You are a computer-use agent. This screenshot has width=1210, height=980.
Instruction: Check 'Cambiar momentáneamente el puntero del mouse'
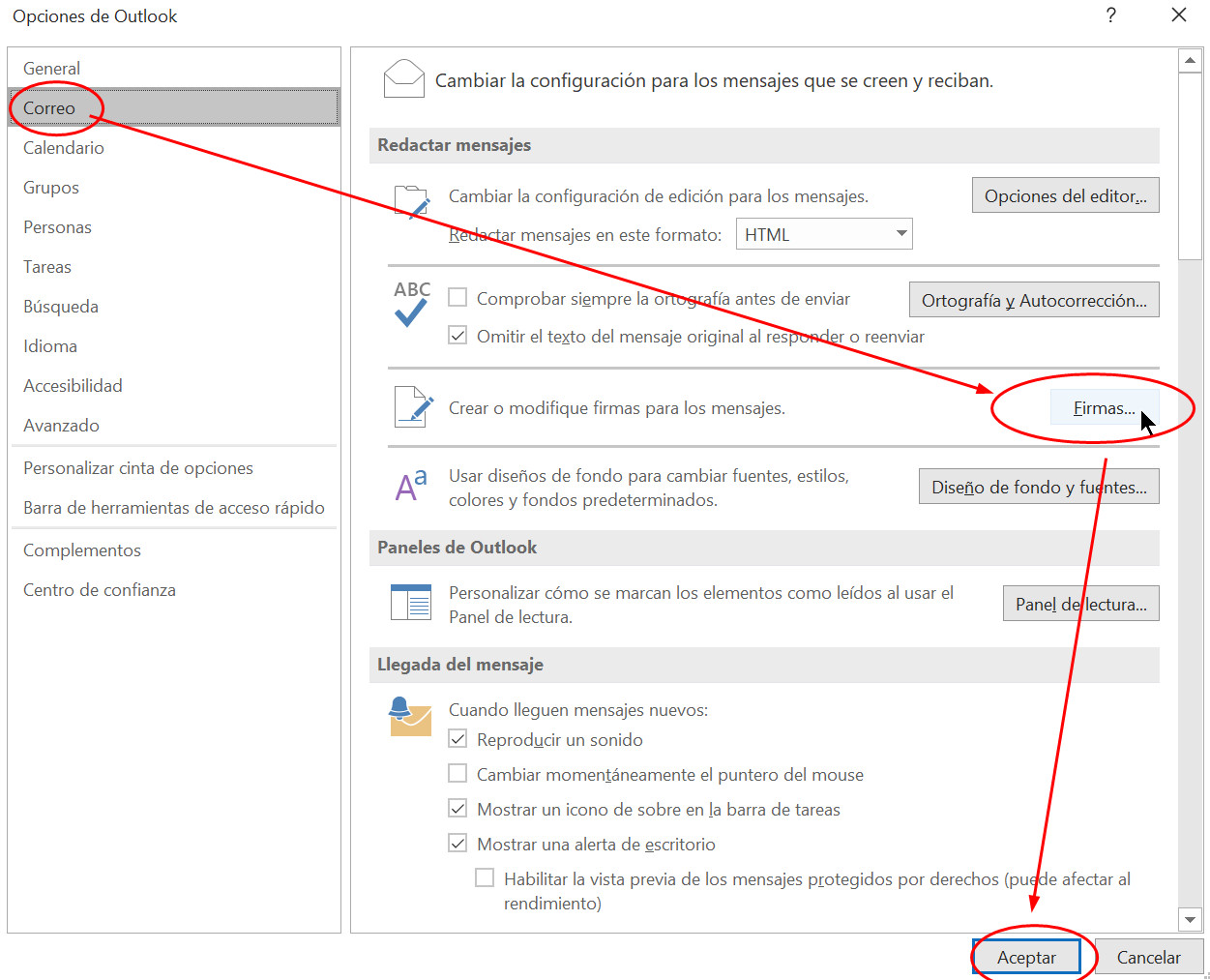pos(457,774)
